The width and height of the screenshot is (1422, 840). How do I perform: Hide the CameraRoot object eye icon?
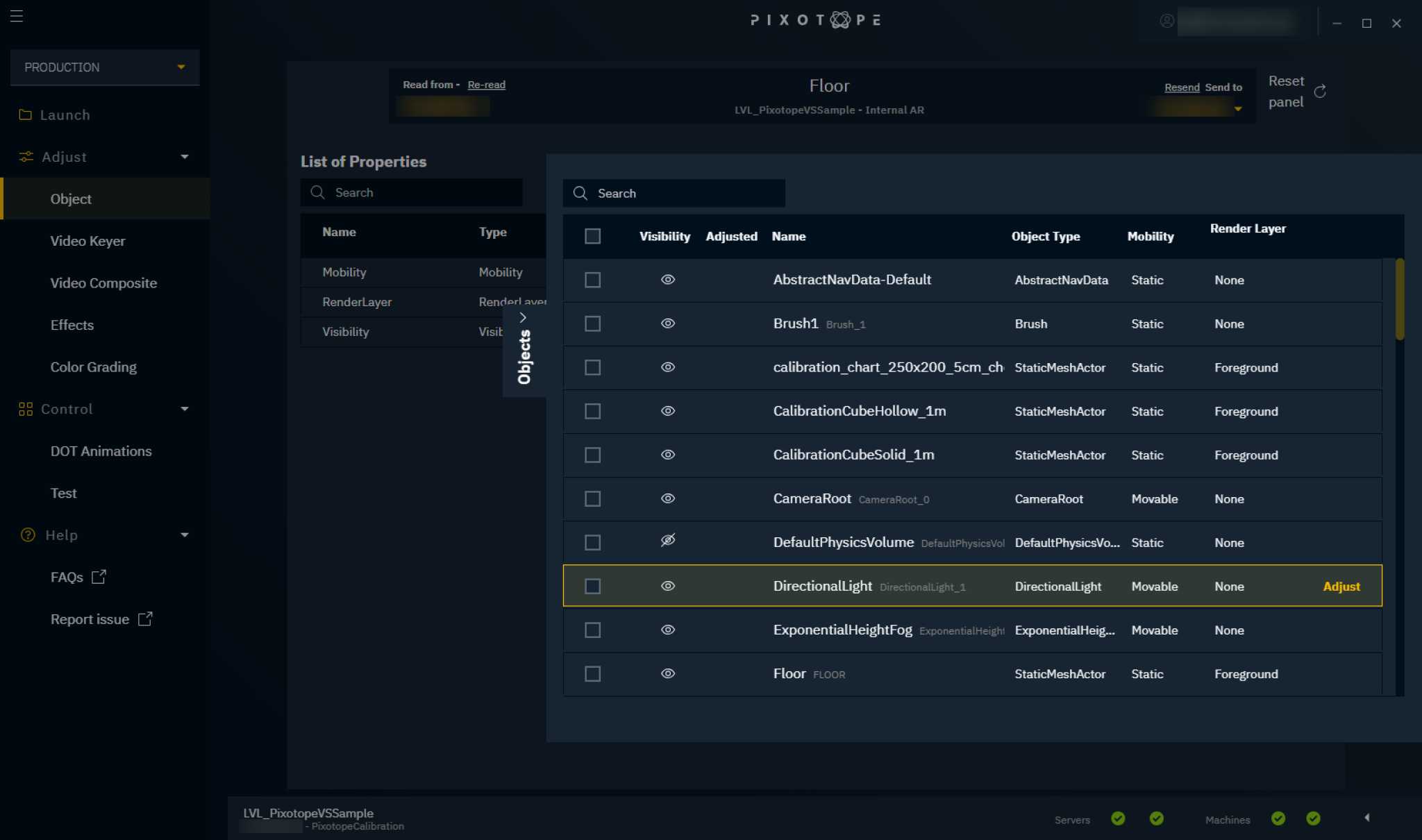click(668, 498)
